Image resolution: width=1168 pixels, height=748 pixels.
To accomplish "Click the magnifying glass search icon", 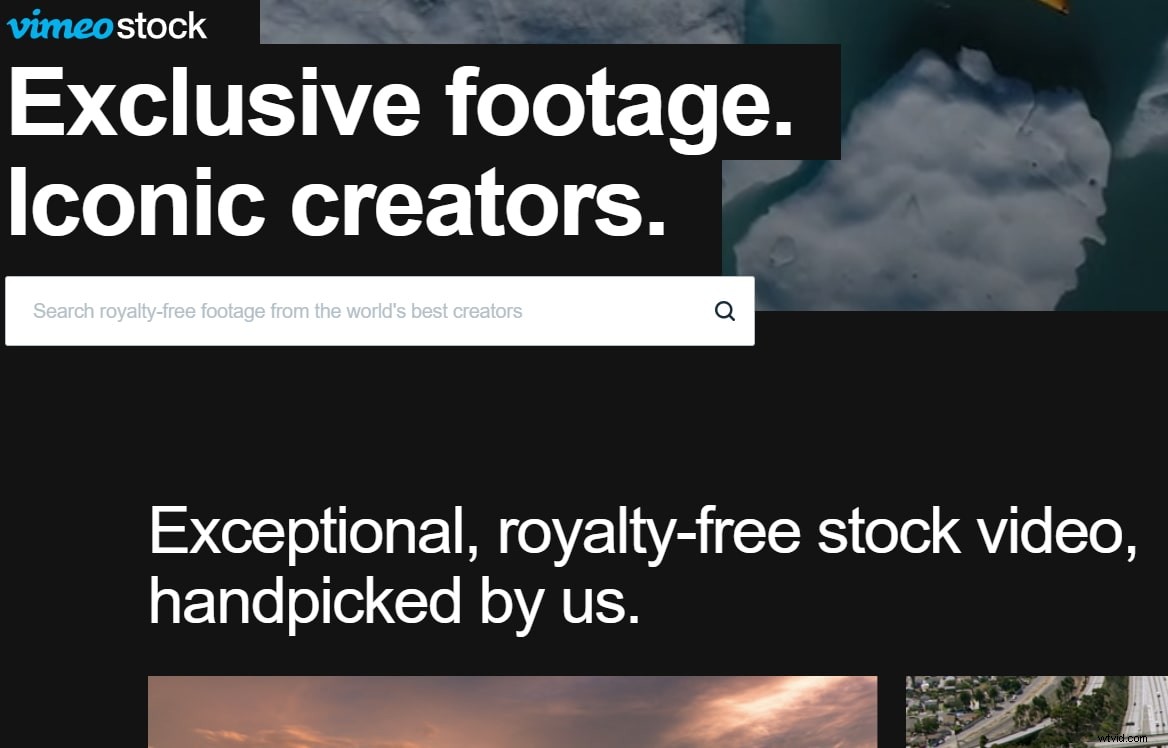I will [725, 311].
